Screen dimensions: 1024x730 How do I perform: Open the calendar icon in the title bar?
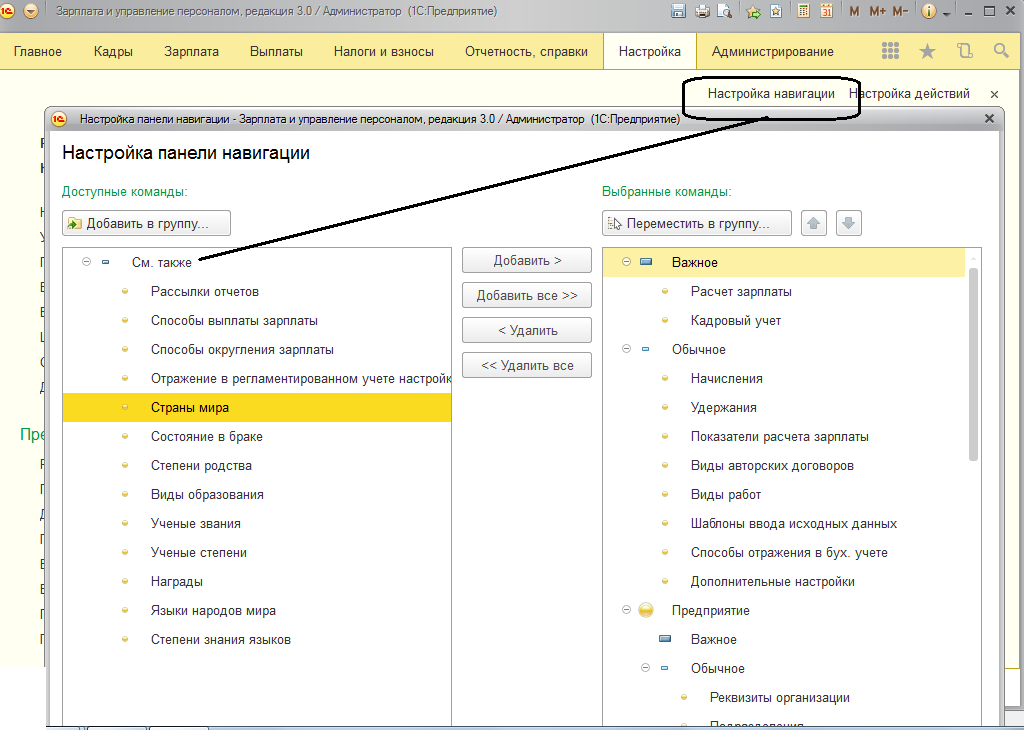(x=827, y=12)
